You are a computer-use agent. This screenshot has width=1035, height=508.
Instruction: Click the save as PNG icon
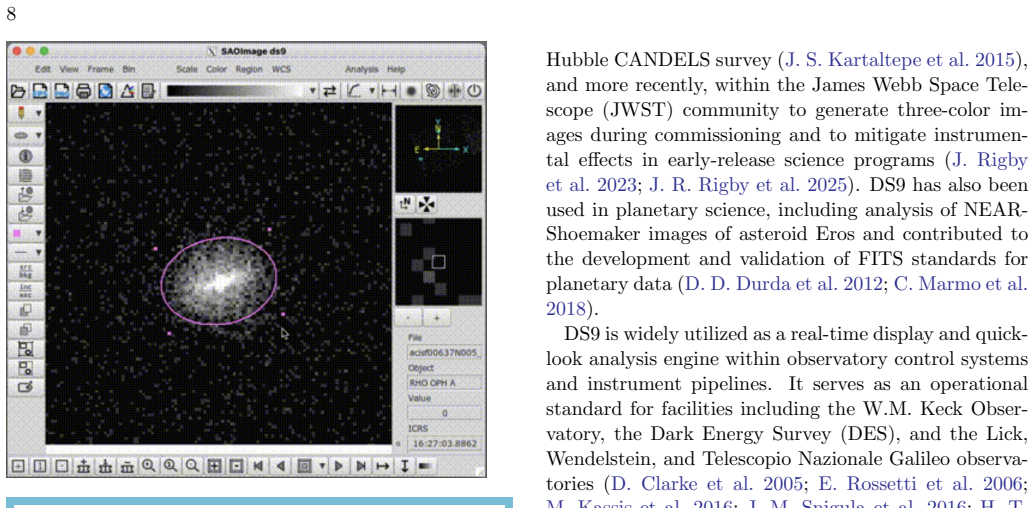(x=61, y=91)
